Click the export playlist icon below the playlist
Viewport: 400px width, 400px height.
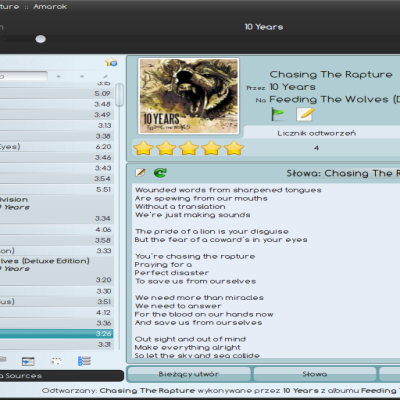tap(28, 361)
